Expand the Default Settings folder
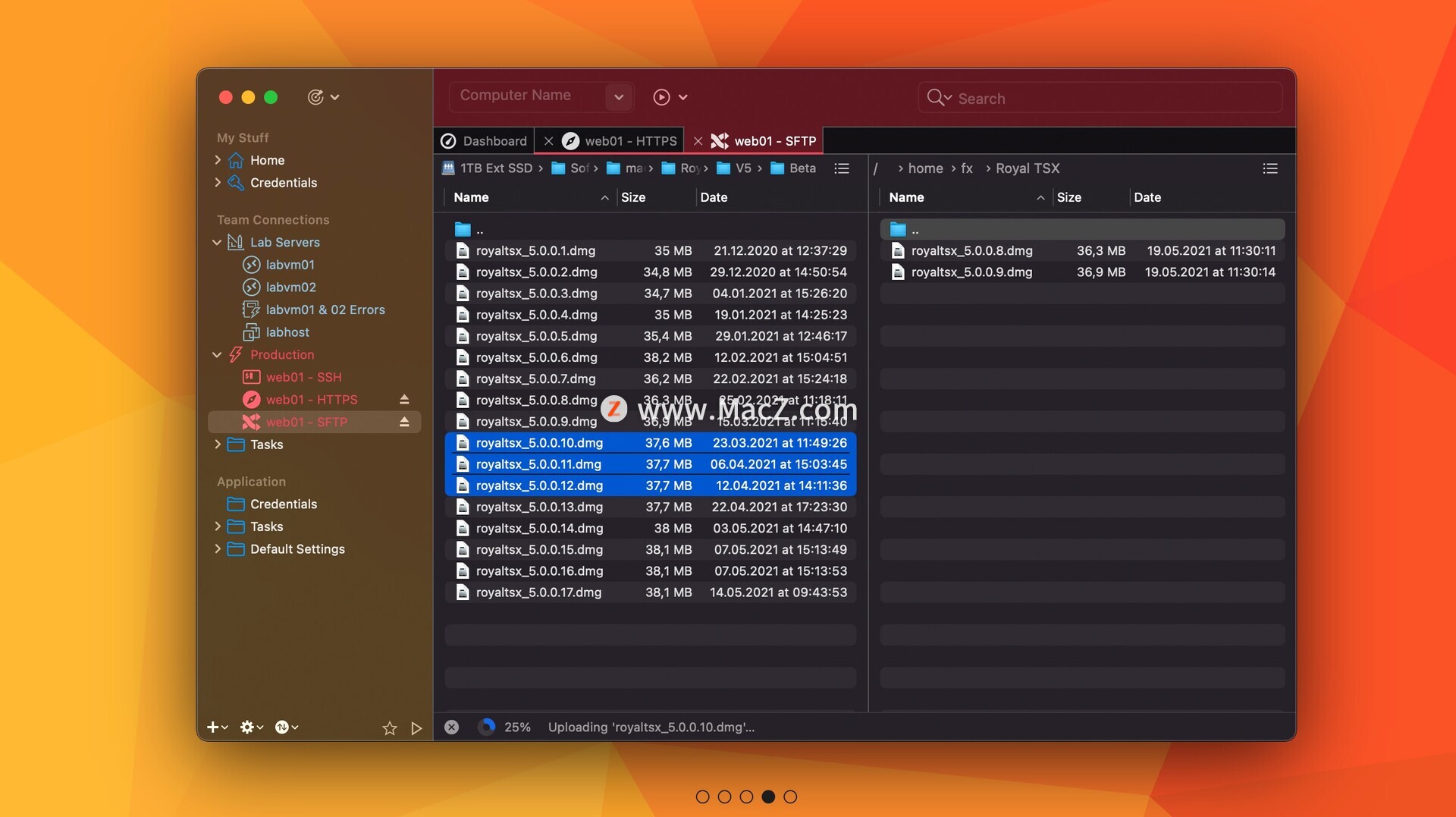The width and height of the screenshot is (1456, 817). click(x=218, y=548)
